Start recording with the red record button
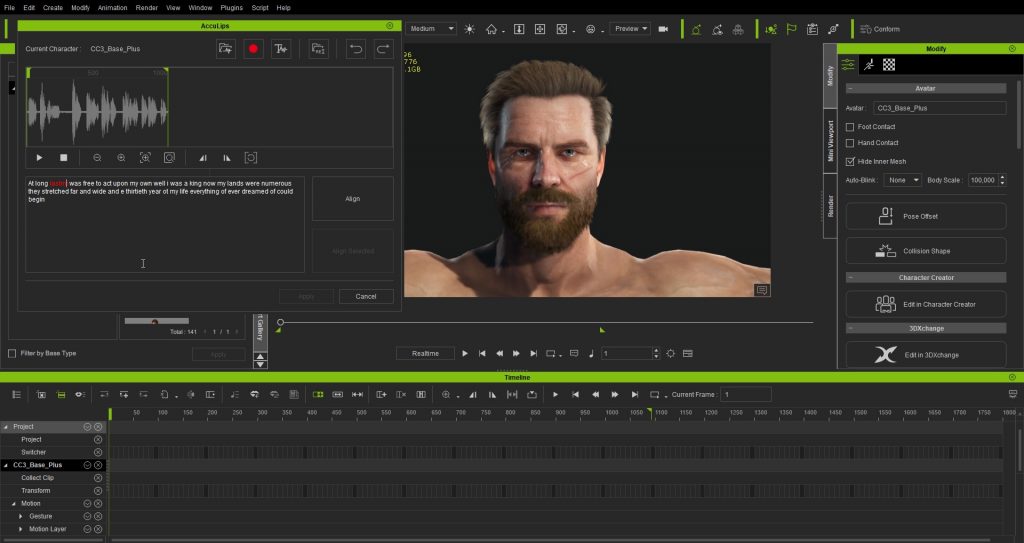 [253, 49]
